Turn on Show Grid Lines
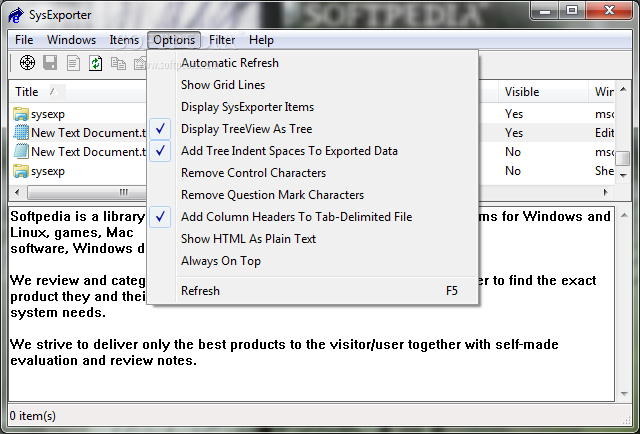Screen dimensions: 640x434 coord(312,85)
